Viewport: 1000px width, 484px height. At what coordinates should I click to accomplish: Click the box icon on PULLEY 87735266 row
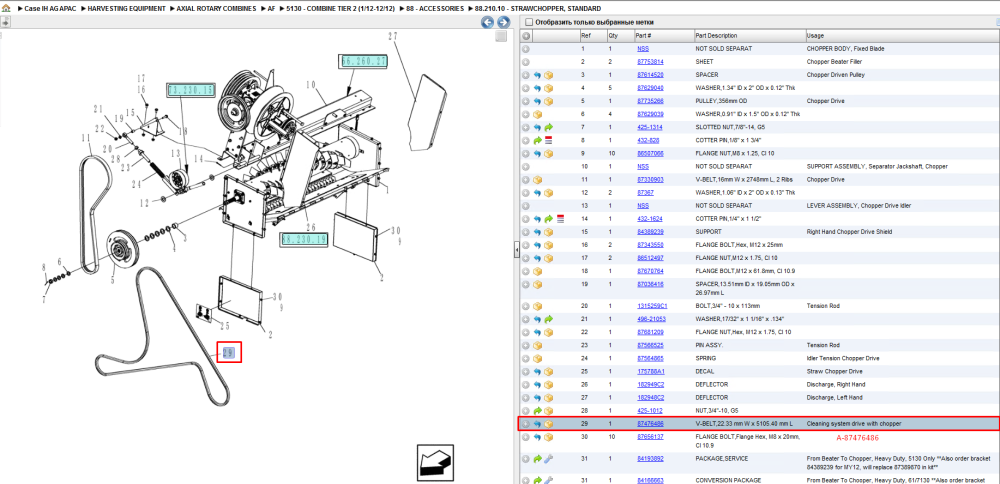[x=548, y=101]
